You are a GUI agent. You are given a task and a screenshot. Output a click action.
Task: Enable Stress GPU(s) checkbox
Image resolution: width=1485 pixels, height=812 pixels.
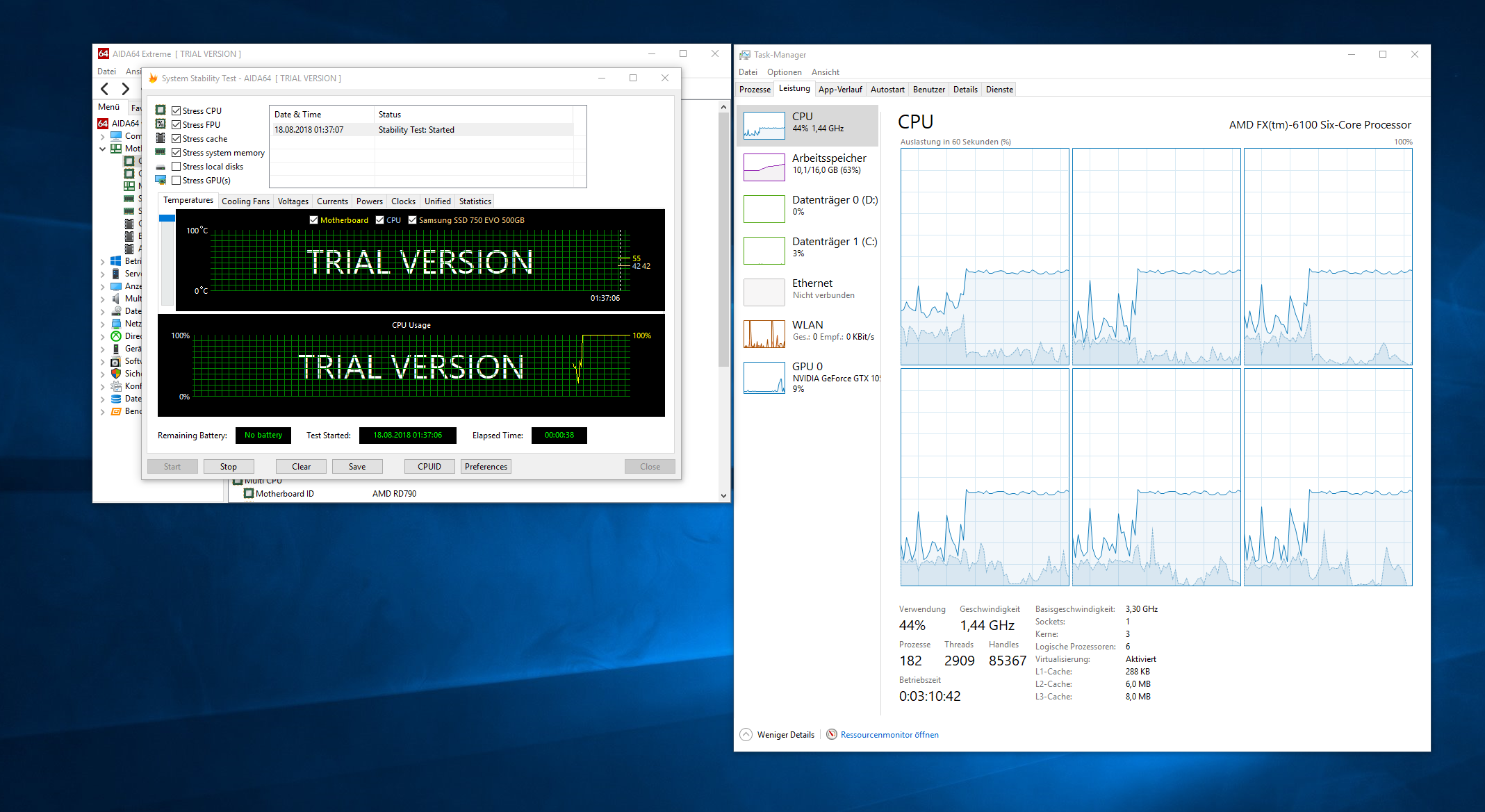pos(177,181)
